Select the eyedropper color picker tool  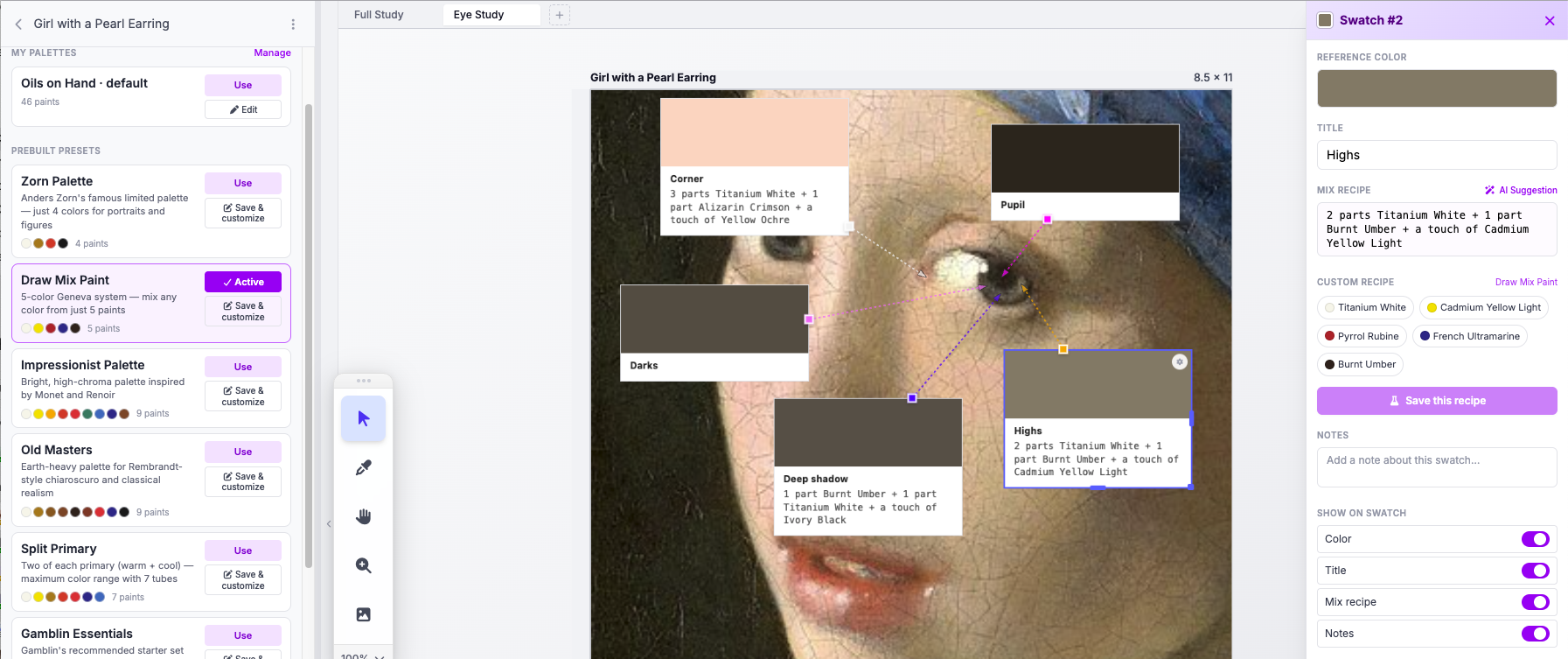(x=364, y=468)
